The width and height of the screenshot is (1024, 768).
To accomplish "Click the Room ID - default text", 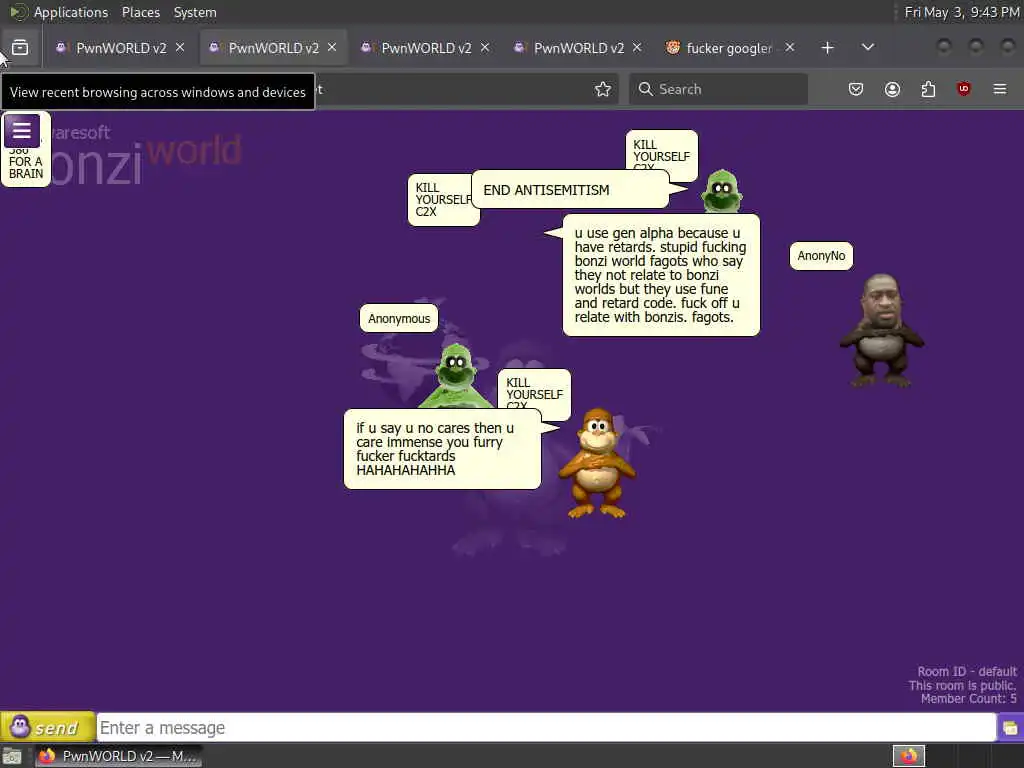I will coord(967,671).
